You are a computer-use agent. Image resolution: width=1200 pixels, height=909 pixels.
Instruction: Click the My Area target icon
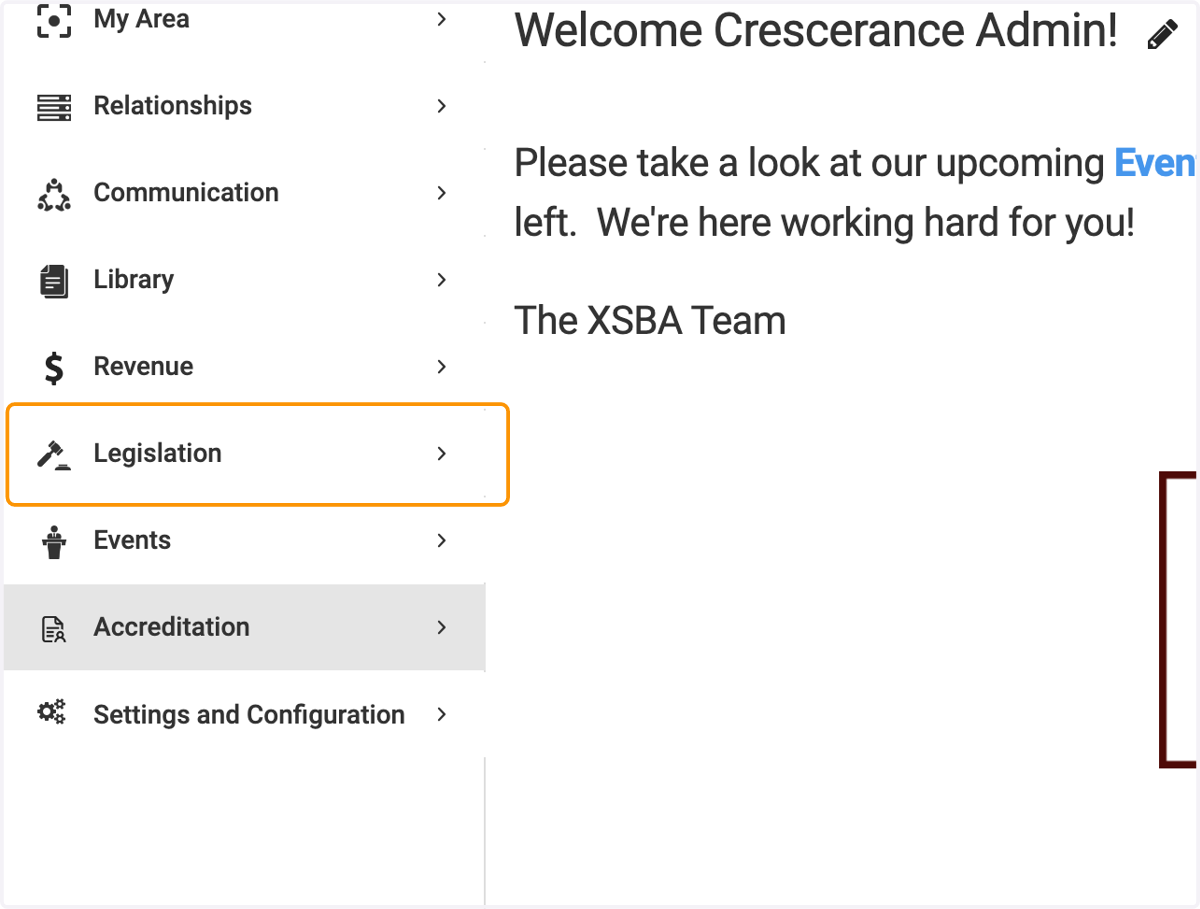click(x=54, y=21)
